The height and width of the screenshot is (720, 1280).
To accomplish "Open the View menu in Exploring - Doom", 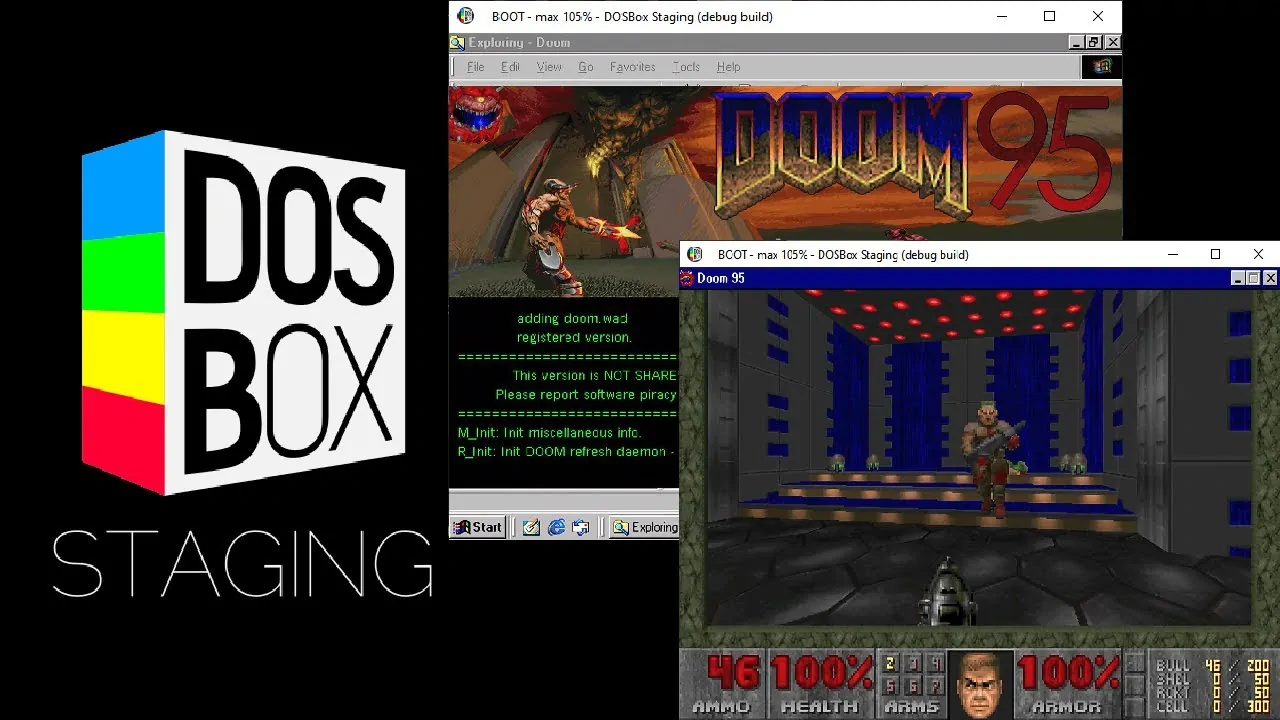I will coord(549,67).
